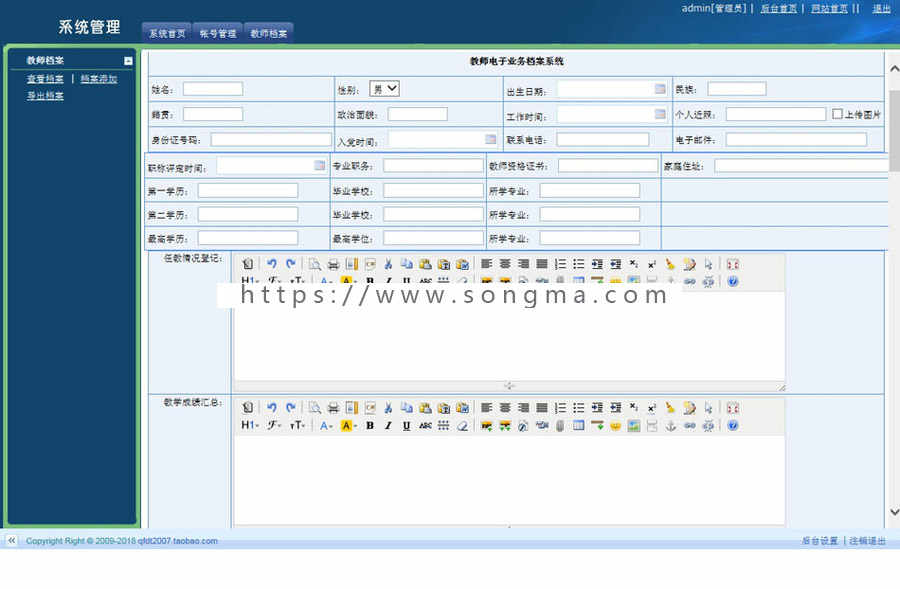Justify text in 任教情况登记 editor
The height and width of the screenshot is (589, 900).
[542, 264]
